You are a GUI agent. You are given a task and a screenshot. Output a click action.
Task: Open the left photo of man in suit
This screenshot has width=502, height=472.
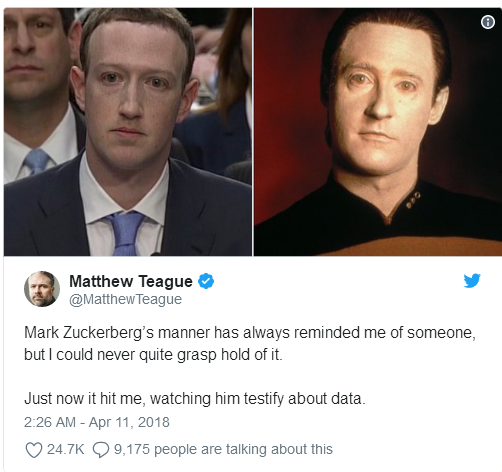tap(128, 132)
